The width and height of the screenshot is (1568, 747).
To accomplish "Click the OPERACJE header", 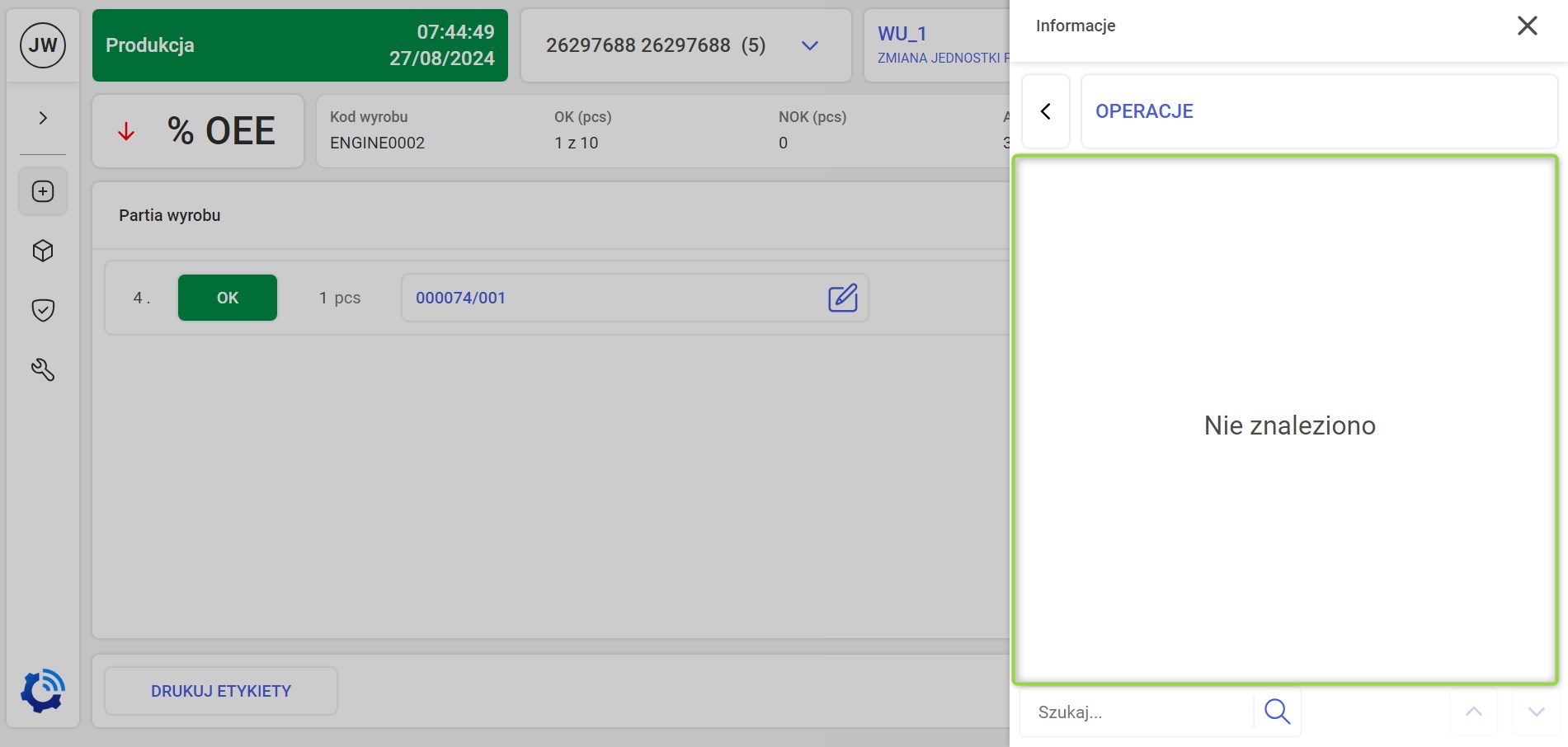I will (1319, 111).
